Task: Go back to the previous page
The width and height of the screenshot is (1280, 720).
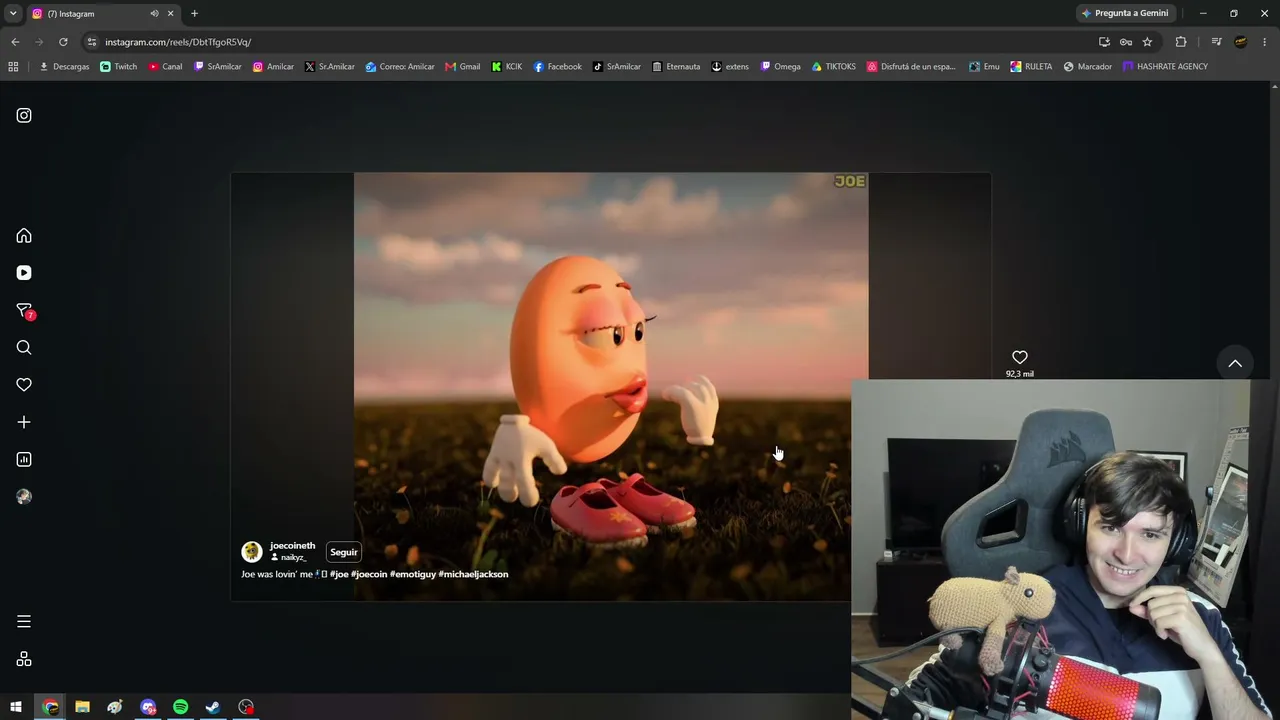Action: 15,42
